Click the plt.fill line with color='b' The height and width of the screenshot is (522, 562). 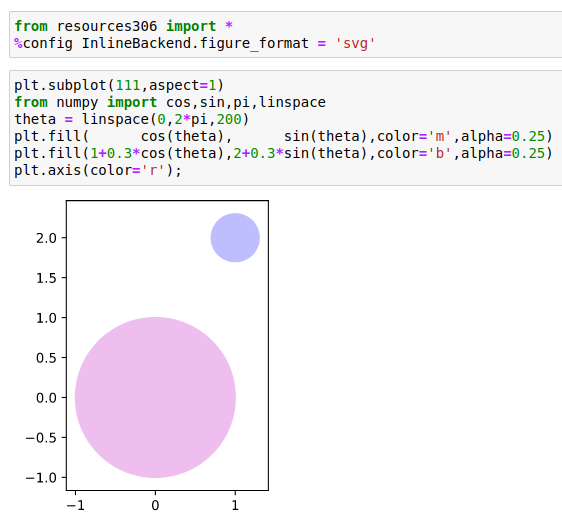pos(284,153)
